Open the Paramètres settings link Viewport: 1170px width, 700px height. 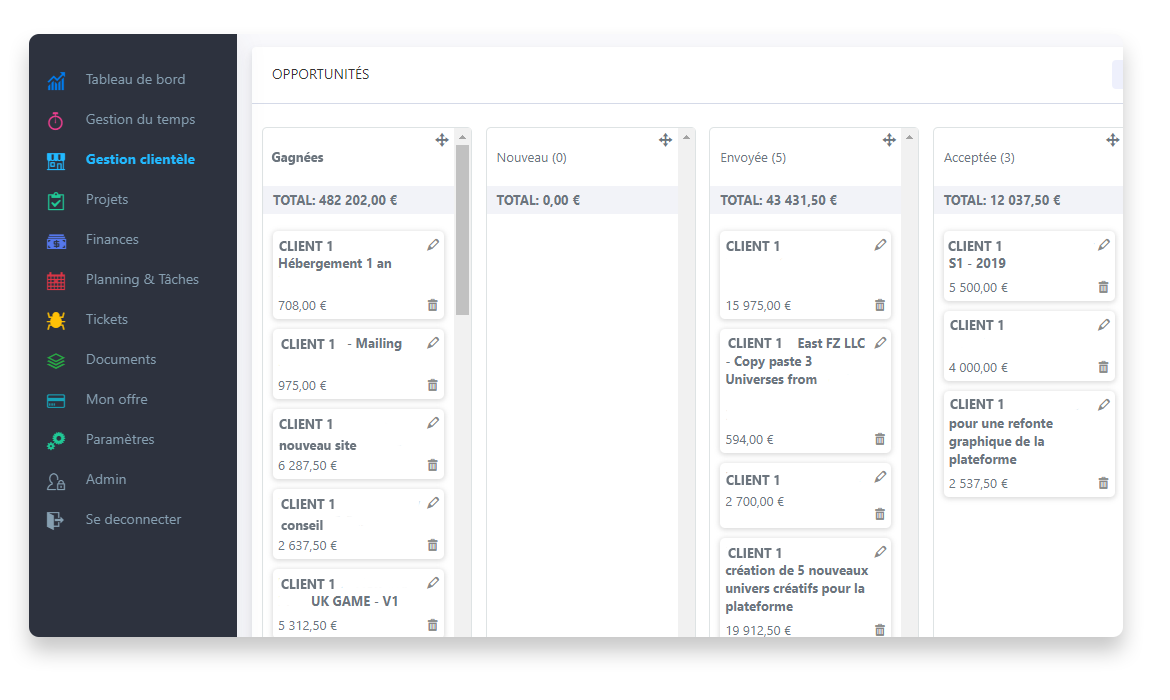pos(120,440)
